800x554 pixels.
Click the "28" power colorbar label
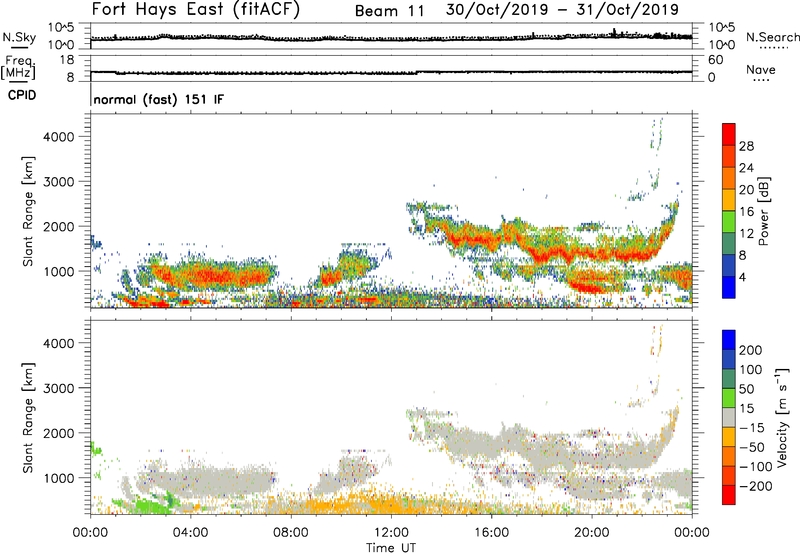(x=746, y=146)
